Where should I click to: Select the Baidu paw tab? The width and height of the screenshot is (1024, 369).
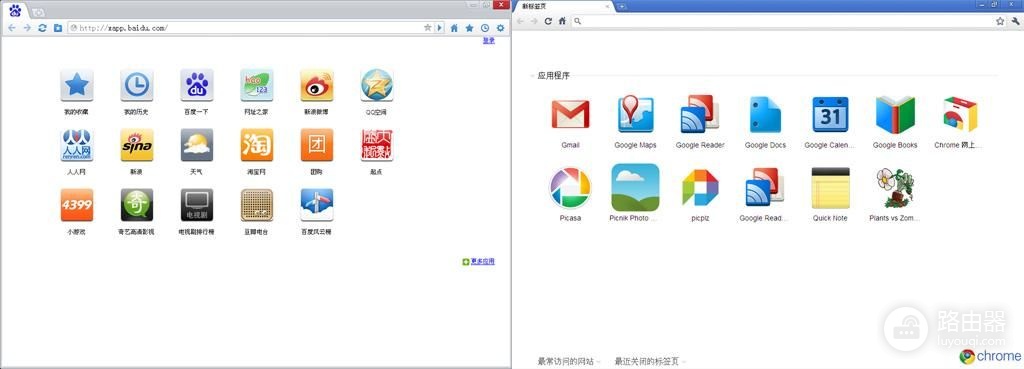[15, 10]
